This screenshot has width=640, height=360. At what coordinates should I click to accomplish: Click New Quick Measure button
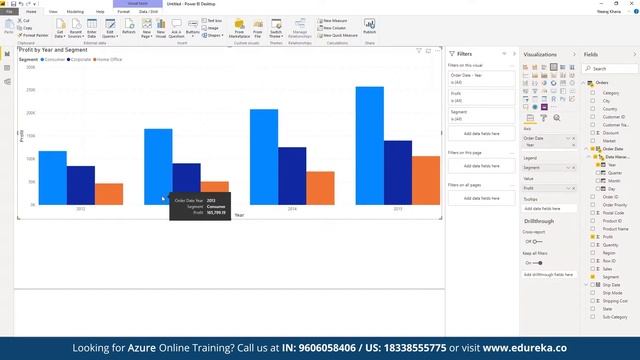tap(338, 36)
